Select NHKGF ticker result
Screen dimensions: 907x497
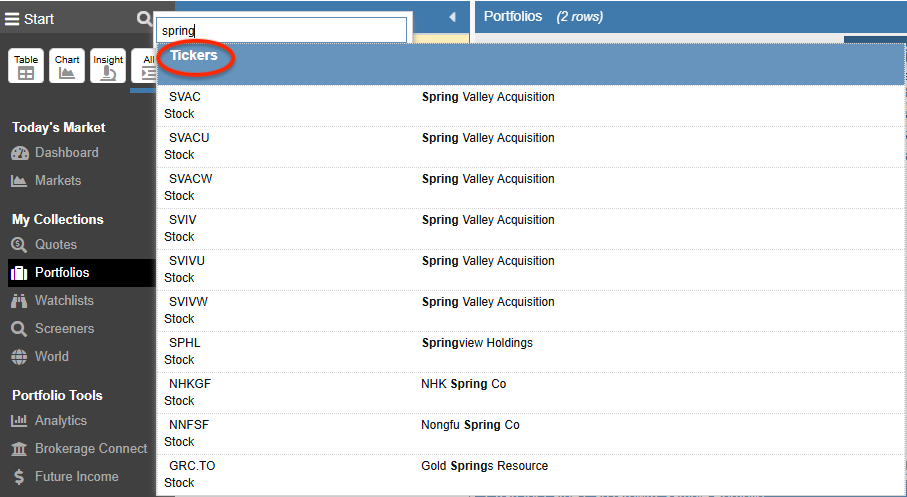[x=530, y=393]
